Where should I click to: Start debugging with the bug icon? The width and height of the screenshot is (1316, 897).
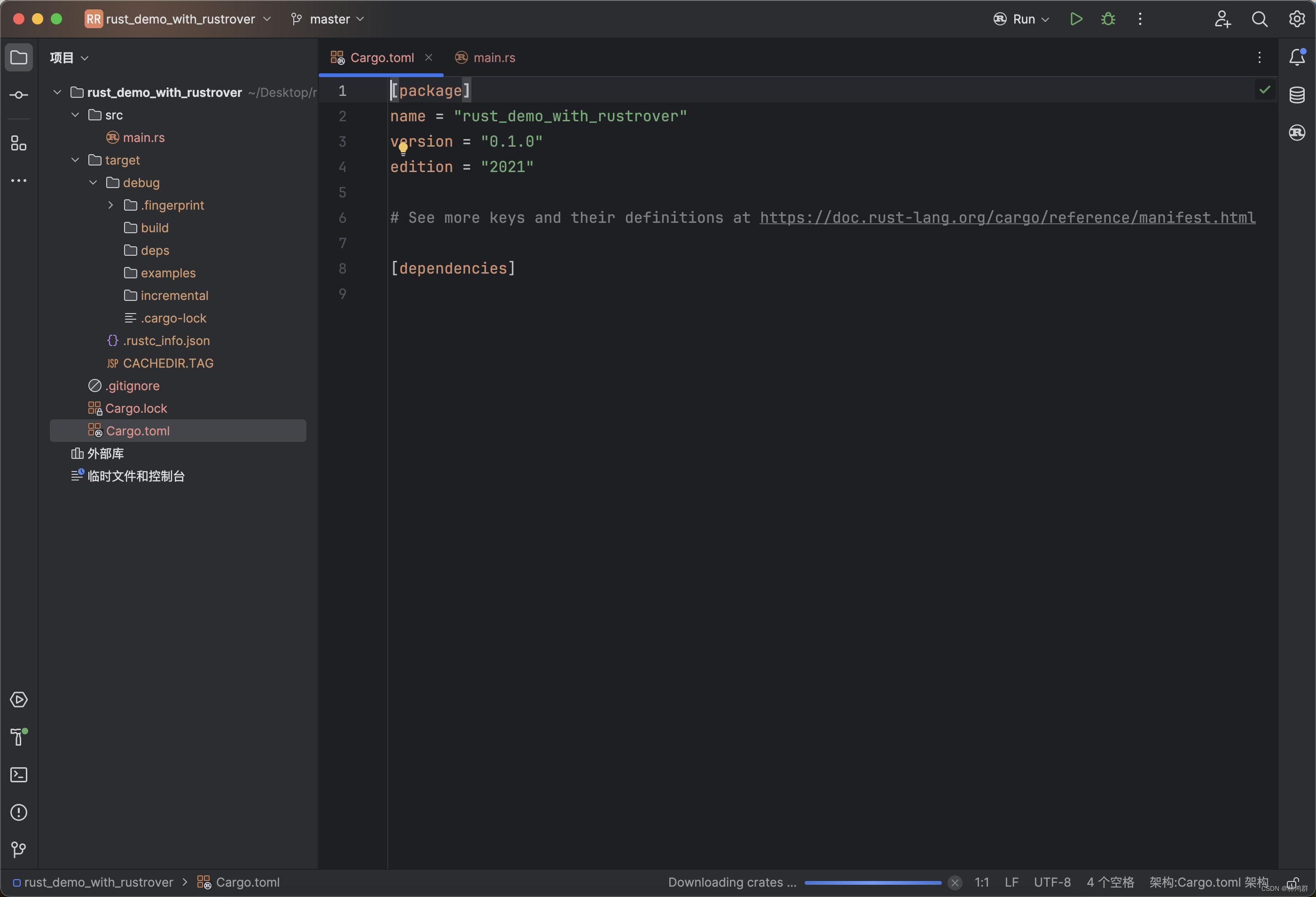pos(1108,19)
